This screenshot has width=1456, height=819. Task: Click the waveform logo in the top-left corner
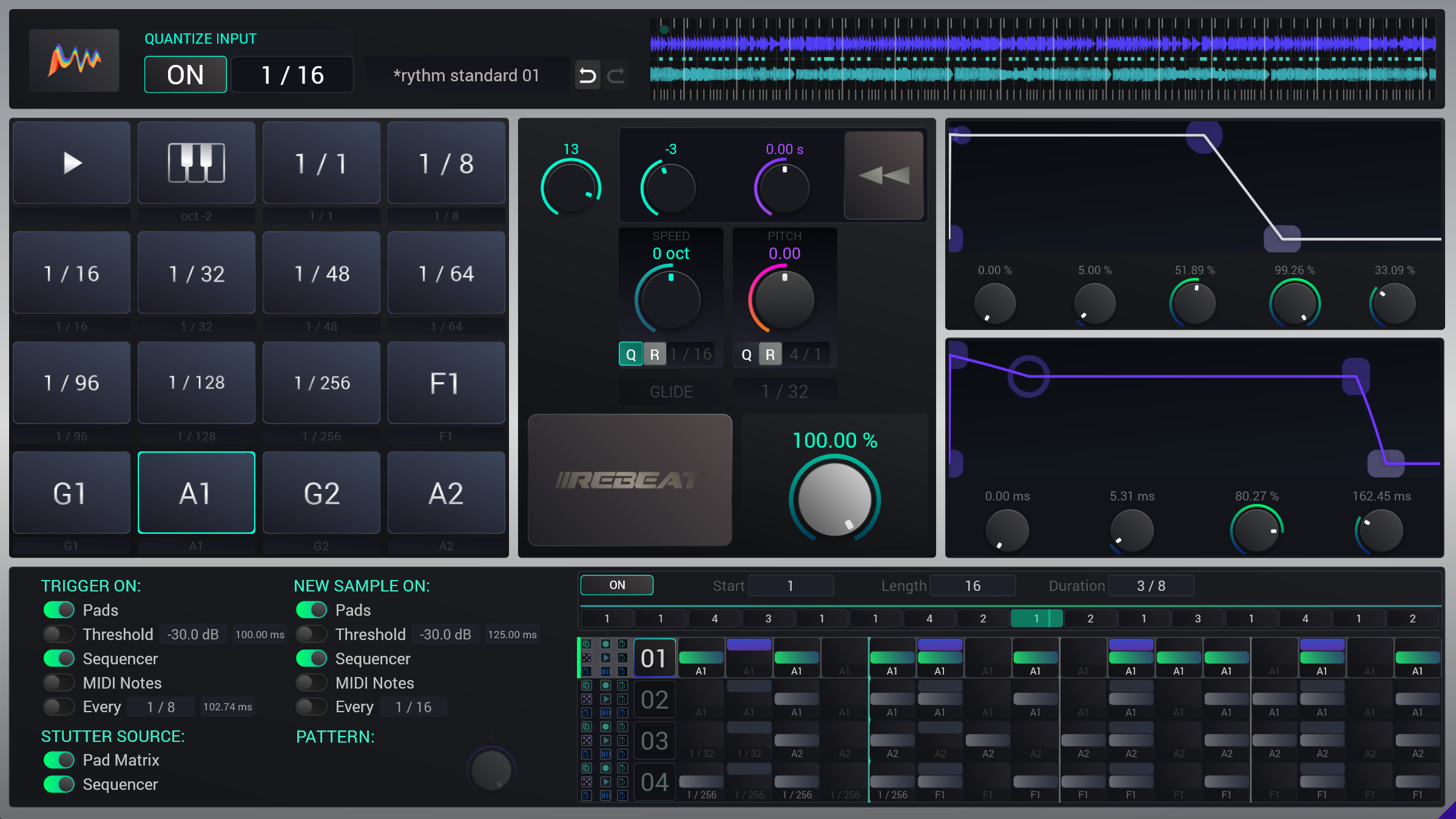74,59
